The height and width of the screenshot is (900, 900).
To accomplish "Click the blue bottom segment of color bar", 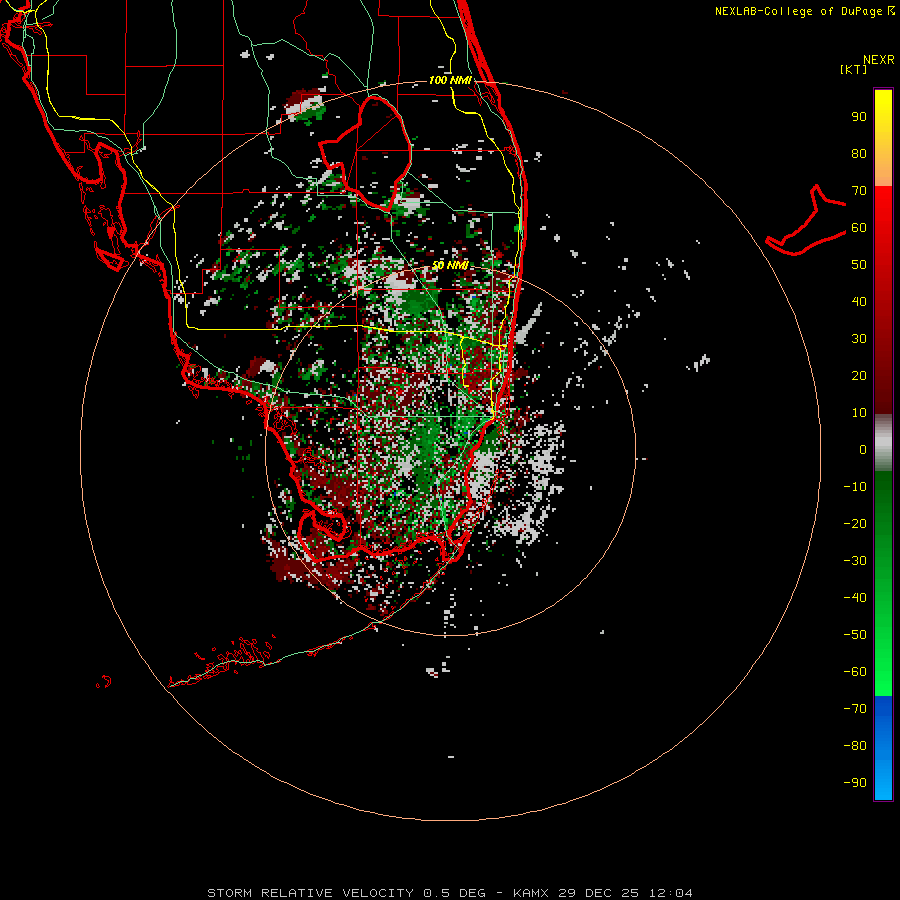I will click(x=883, y=748).
